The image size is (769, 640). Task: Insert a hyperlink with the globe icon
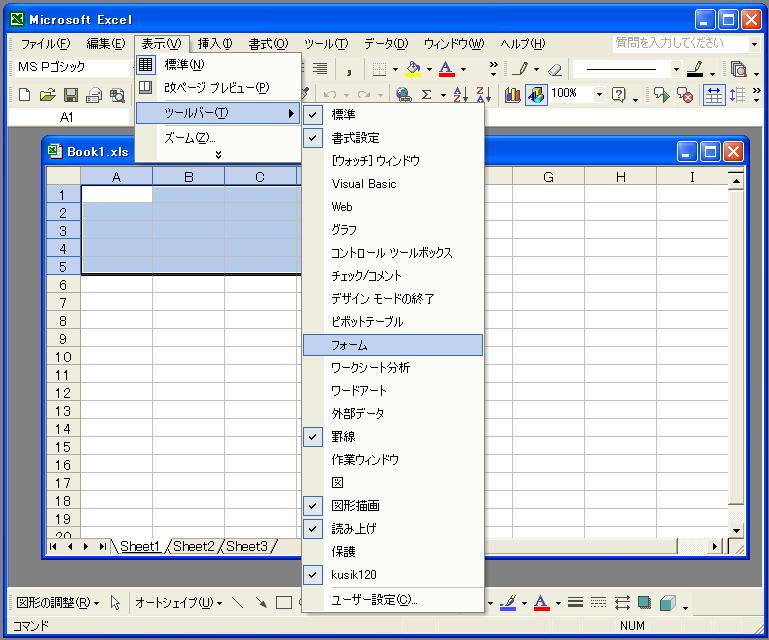point(403,94)
